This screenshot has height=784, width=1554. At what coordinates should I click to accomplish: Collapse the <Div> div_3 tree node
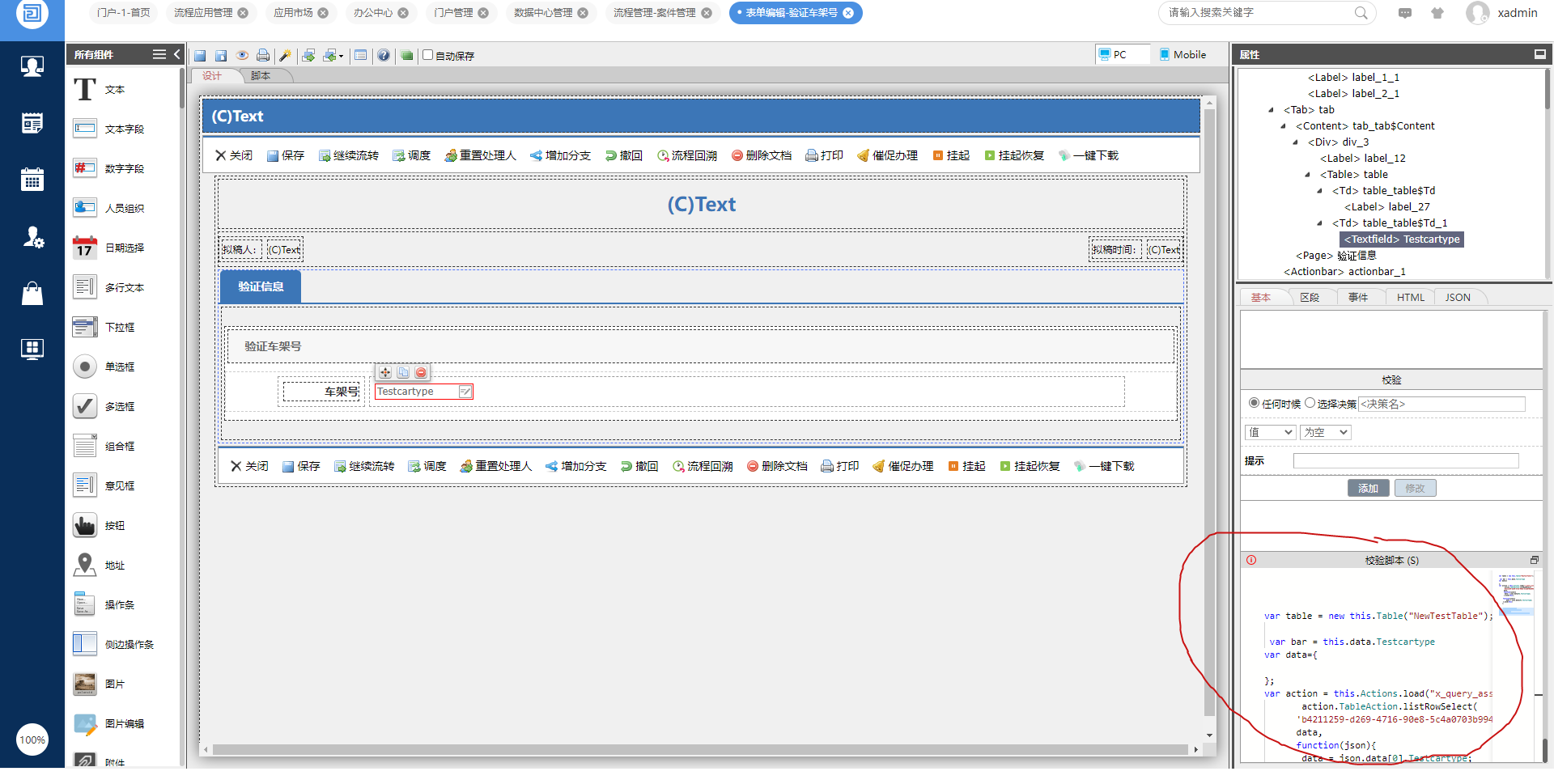tap(1296, 142)
